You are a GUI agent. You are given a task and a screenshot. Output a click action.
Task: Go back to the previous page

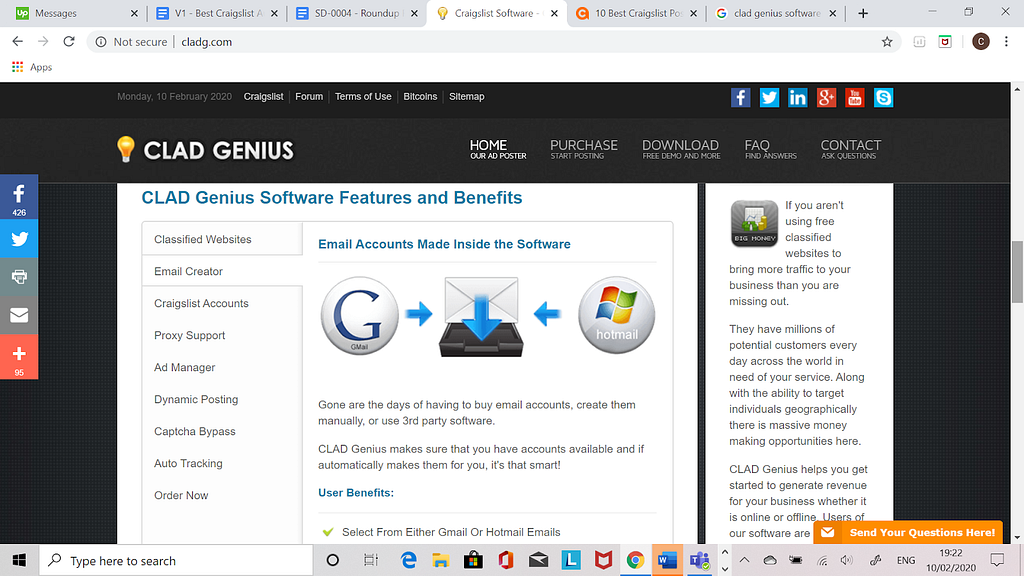click(18, 42)
